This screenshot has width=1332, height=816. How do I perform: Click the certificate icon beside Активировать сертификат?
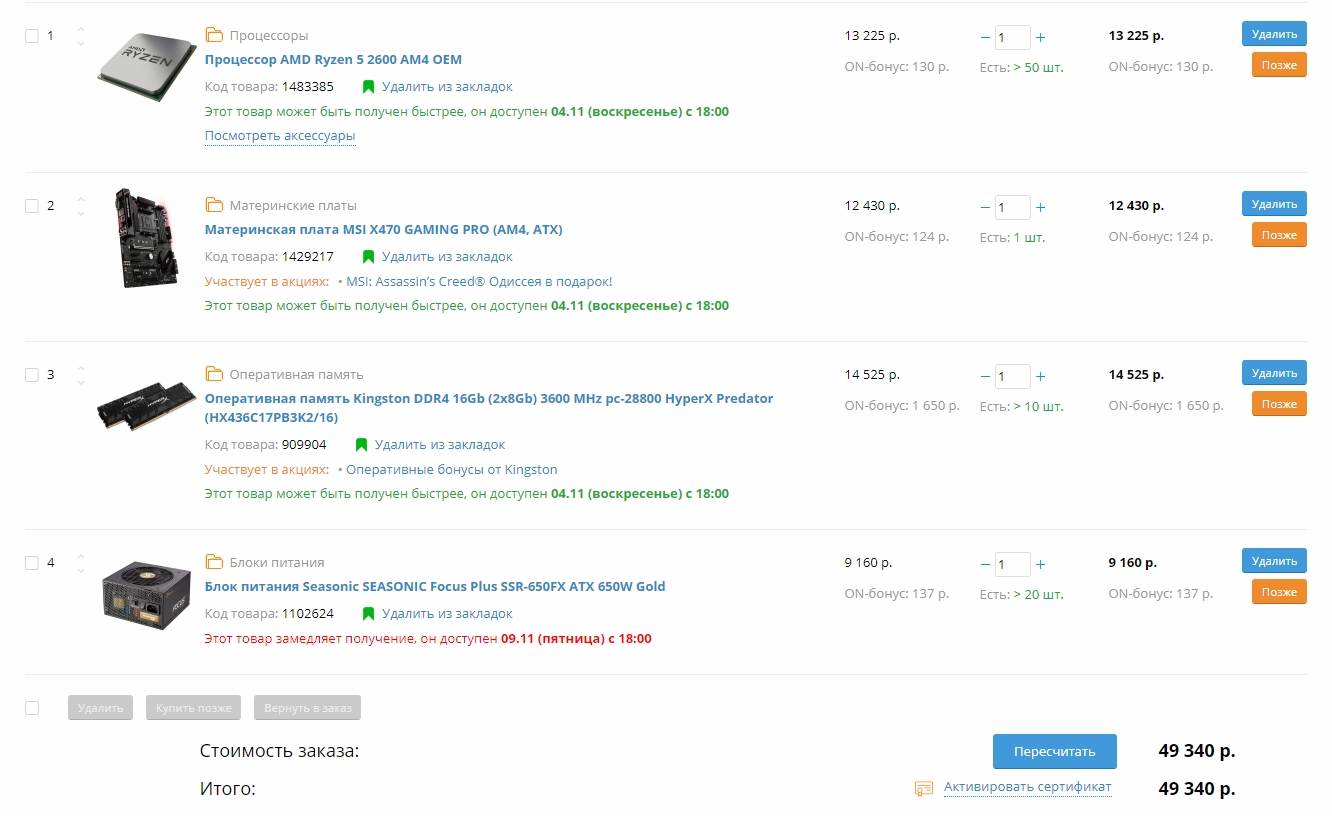pyautogui.click(x=924, y=789)
